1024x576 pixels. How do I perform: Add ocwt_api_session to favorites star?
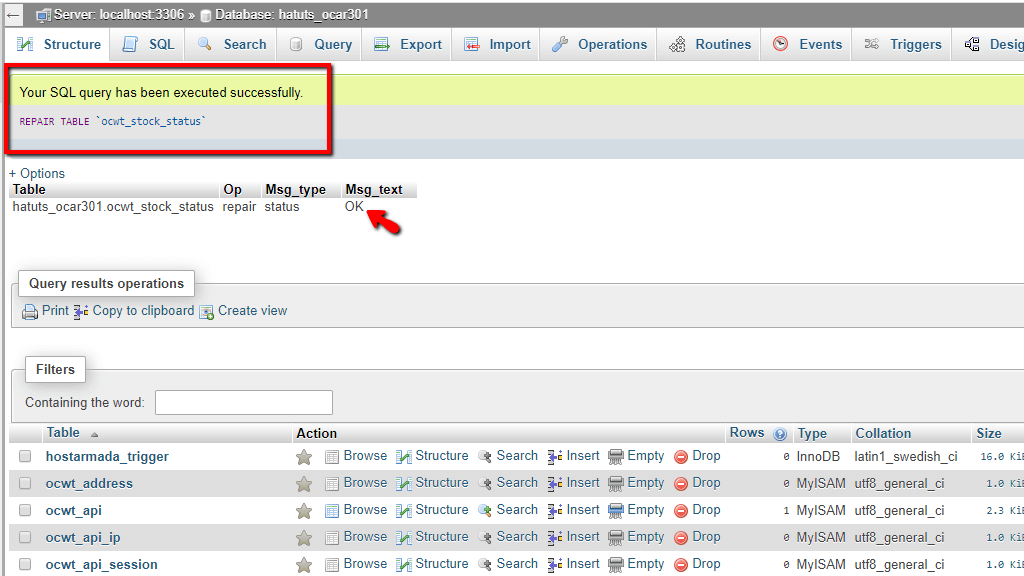pos(304,564)
